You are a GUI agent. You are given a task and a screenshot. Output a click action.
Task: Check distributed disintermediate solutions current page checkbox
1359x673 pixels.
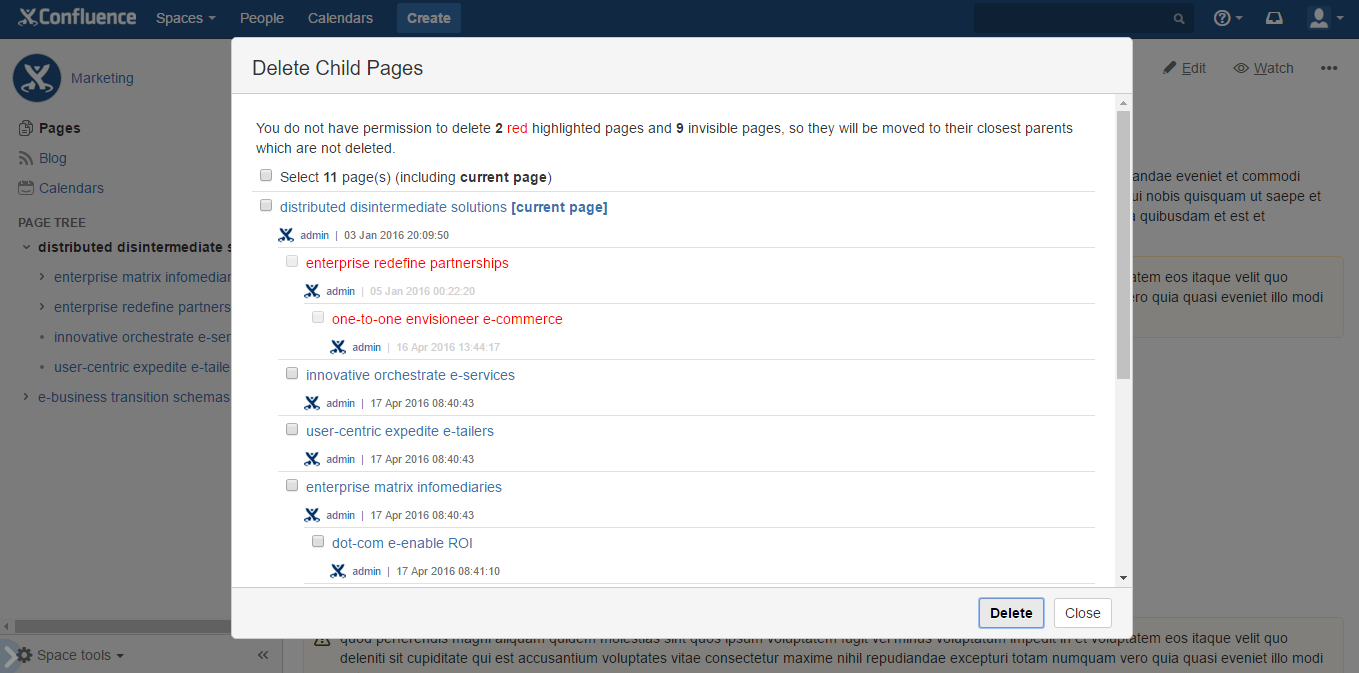point(266,206)
